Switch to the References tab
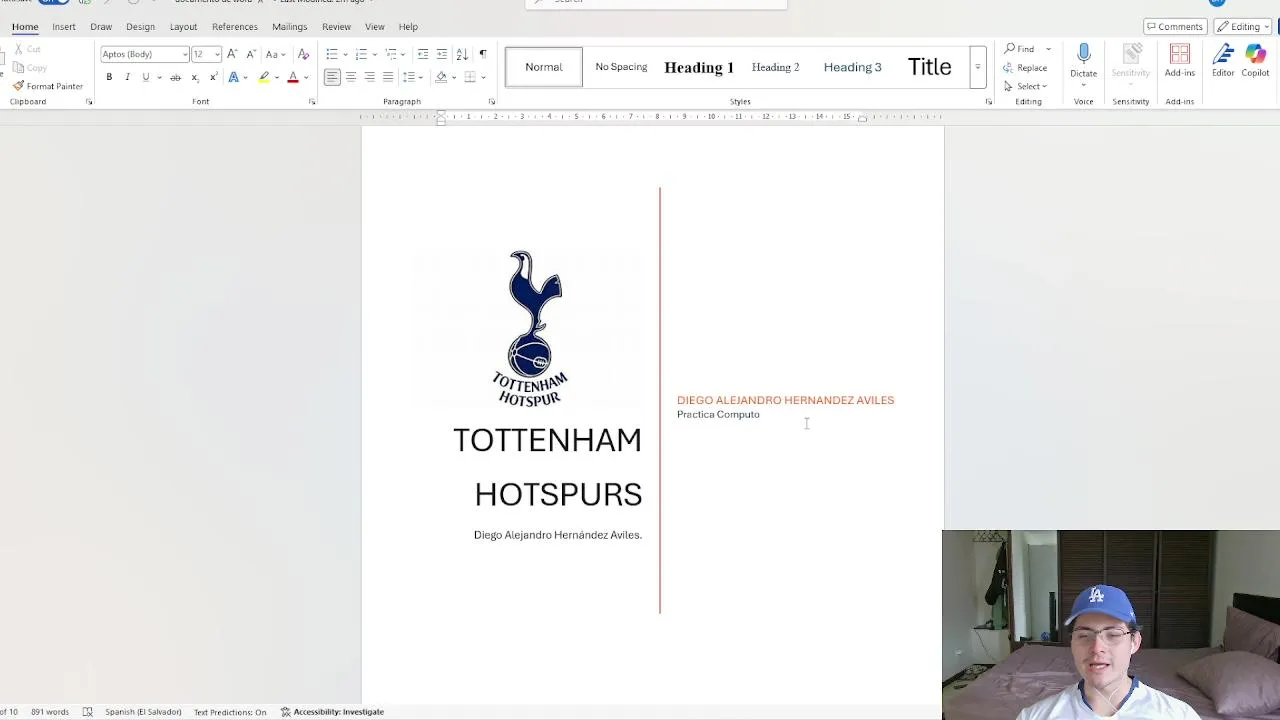 [x=235, y=27]
